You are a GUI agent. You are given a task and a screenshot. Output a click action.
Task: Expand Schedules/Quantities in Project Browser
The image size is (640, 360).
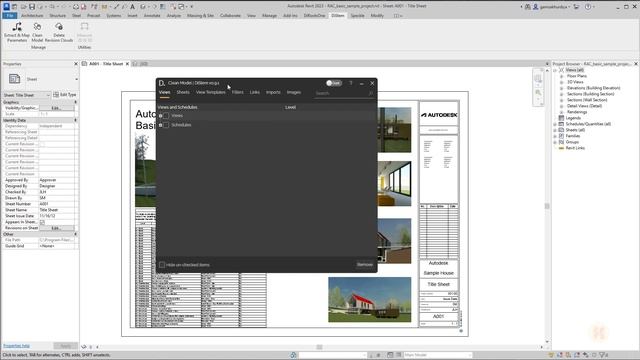(x=555, y=124)
